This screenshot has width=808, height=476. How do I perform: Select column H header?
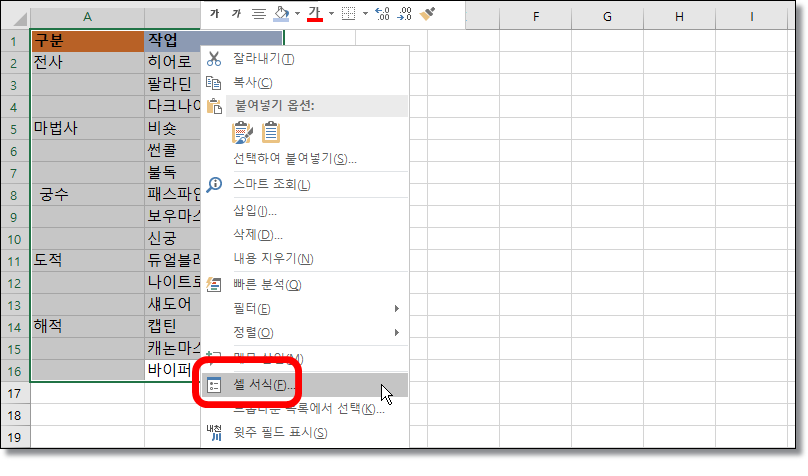[x=679, y=17]
